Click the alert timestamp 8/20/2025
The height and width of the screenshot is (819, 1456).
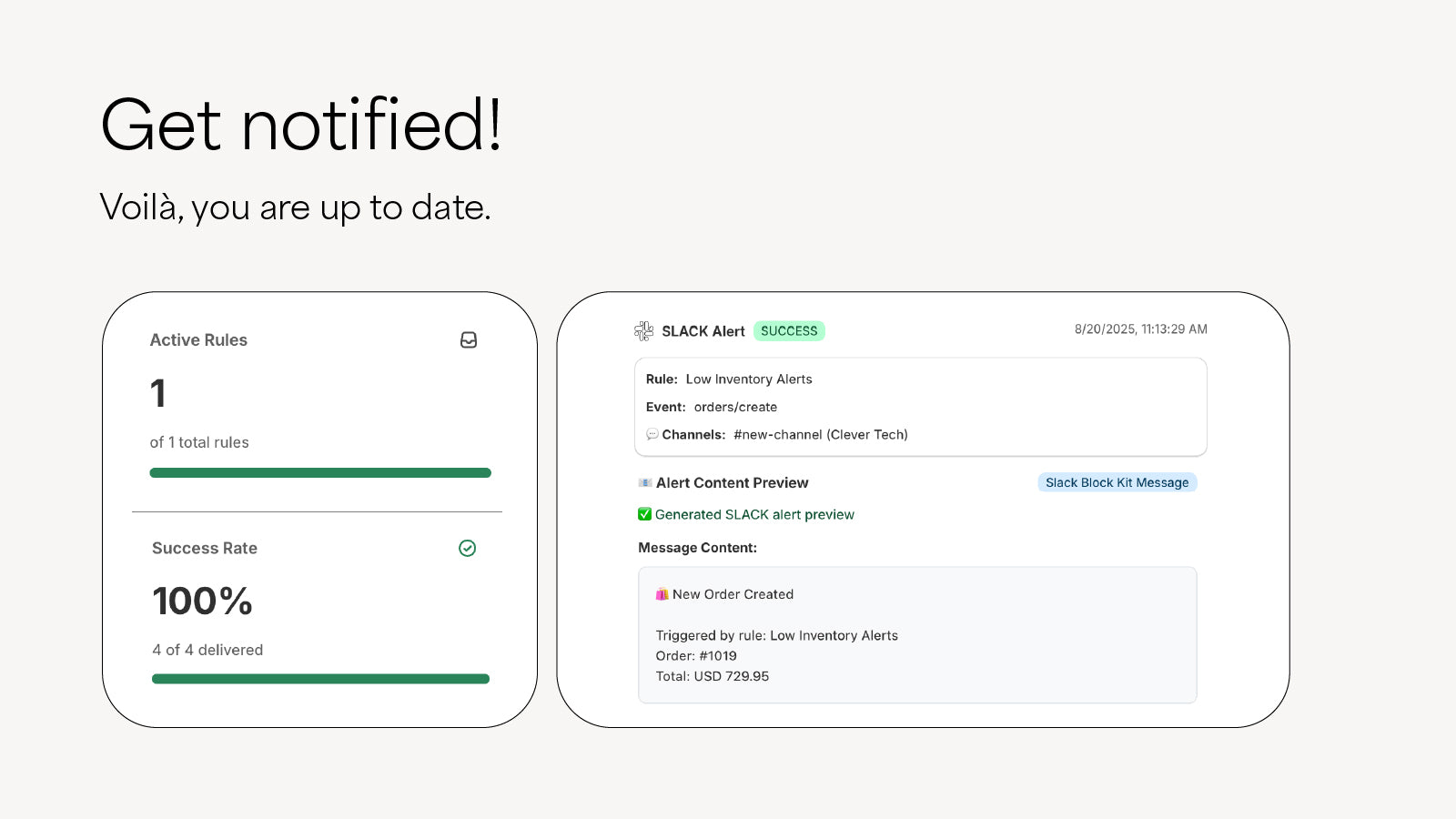[1140, 329]
